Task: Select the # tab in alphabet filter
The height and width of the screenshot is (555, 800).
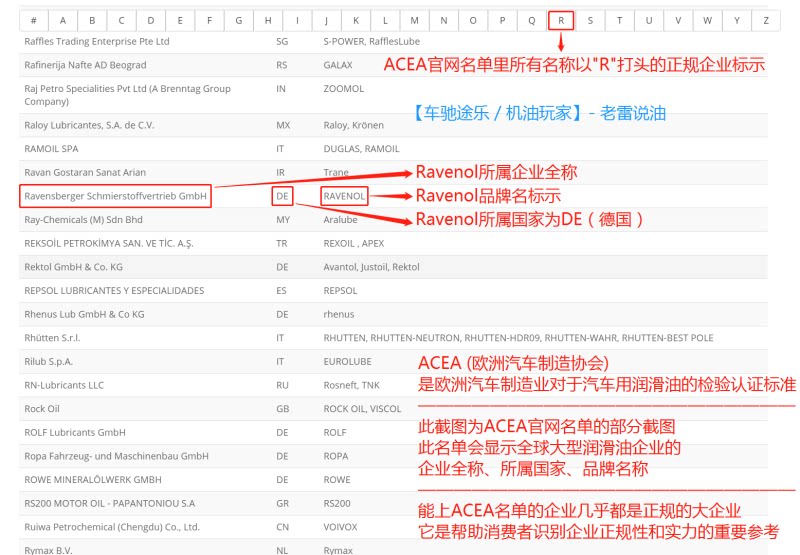Action: click(34, 20)
